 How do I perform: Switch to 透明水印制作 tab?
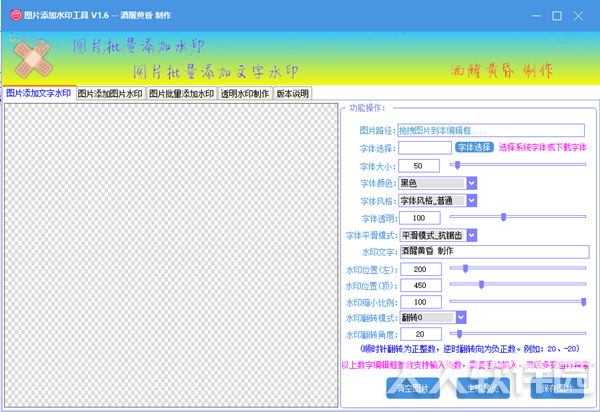tap(245, 93)
